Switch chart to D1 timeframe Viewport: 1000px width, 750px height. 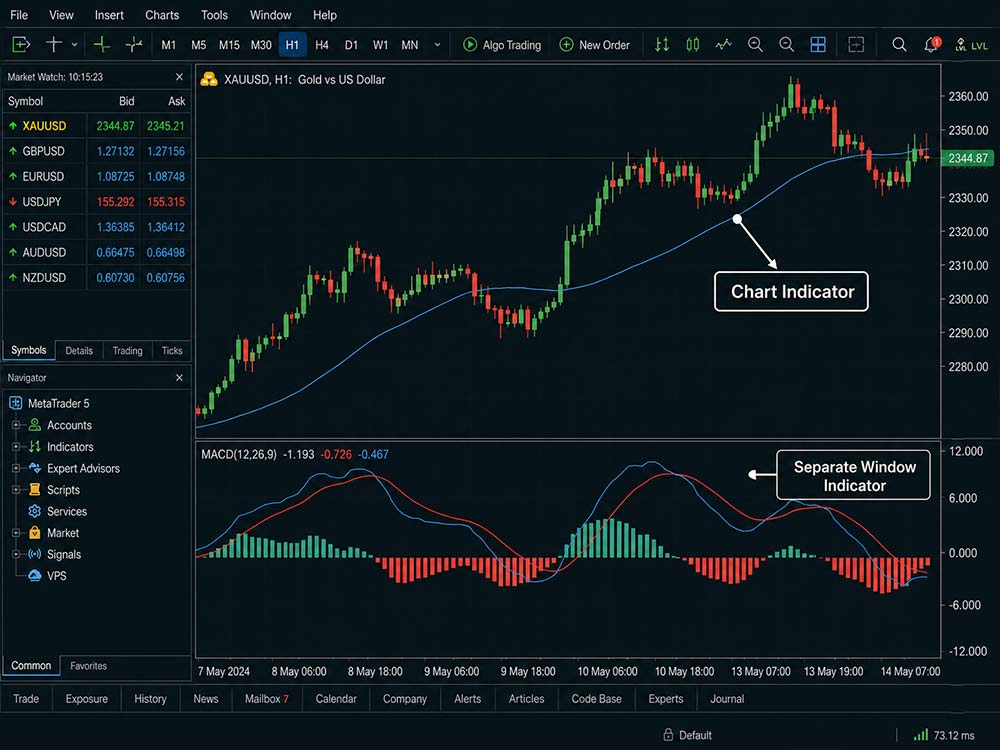351,45
